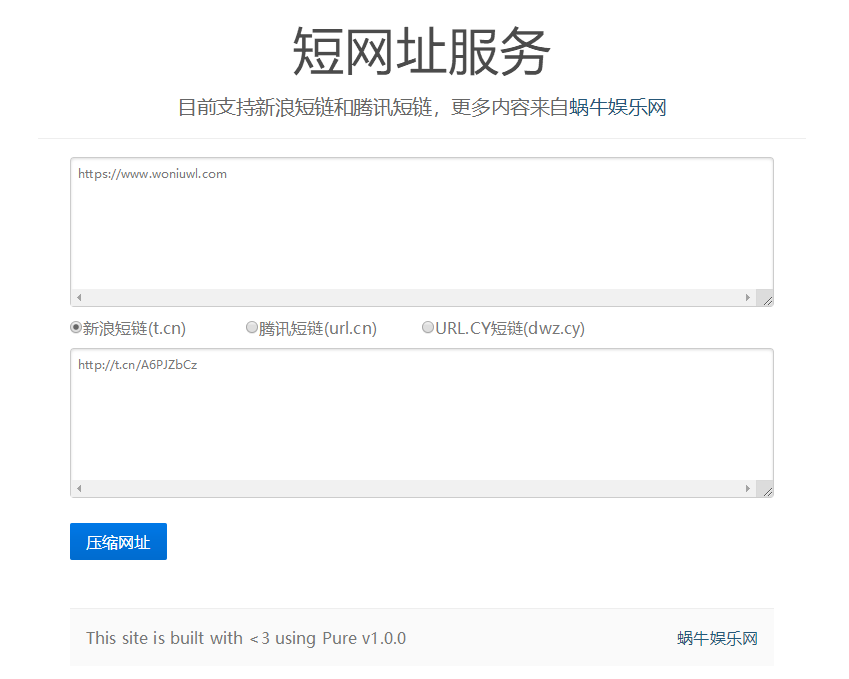Image resolution: width=849 pixels, height=679 pixels.
Task: Click the input textarea's left scroll arrow
Action: pyautogui.click(x=79, y=297)
